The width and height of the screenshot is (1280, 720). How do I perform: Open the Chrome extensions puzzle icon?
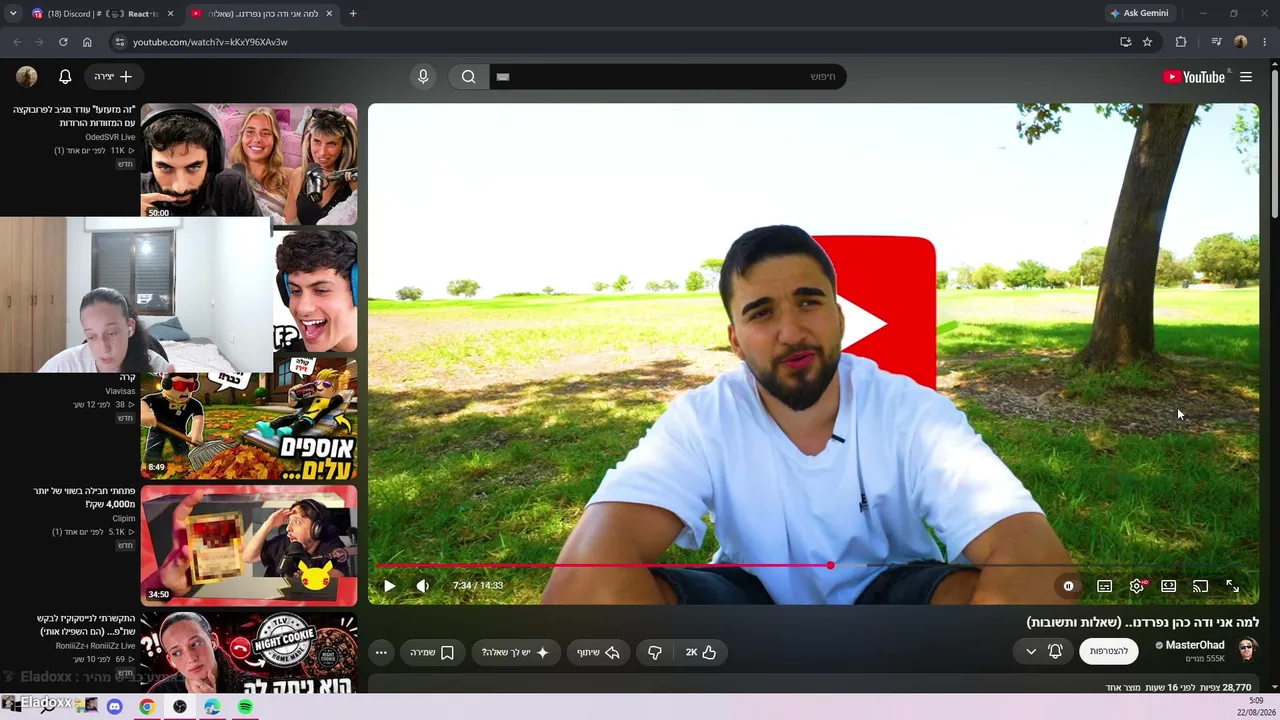[1181, 42]
